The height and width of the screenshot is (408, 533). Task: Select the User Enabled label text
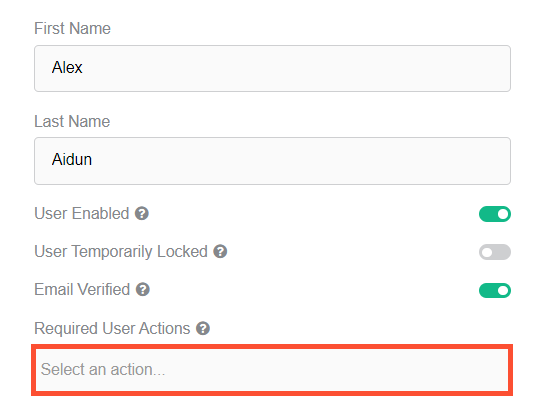click(82, 214)
